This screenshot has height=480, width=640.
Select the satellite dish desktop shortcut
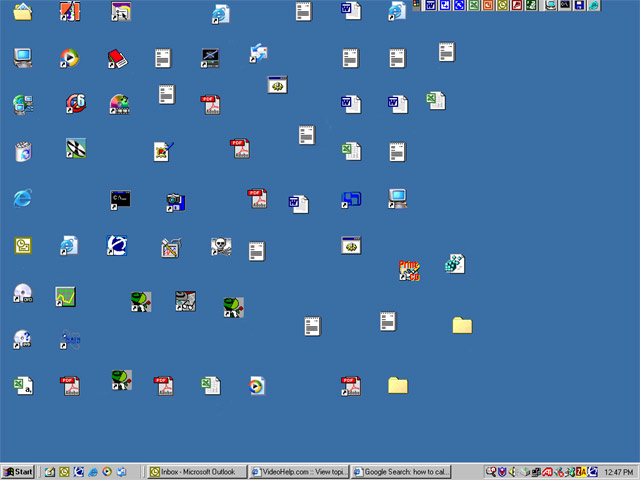point(76,148)
